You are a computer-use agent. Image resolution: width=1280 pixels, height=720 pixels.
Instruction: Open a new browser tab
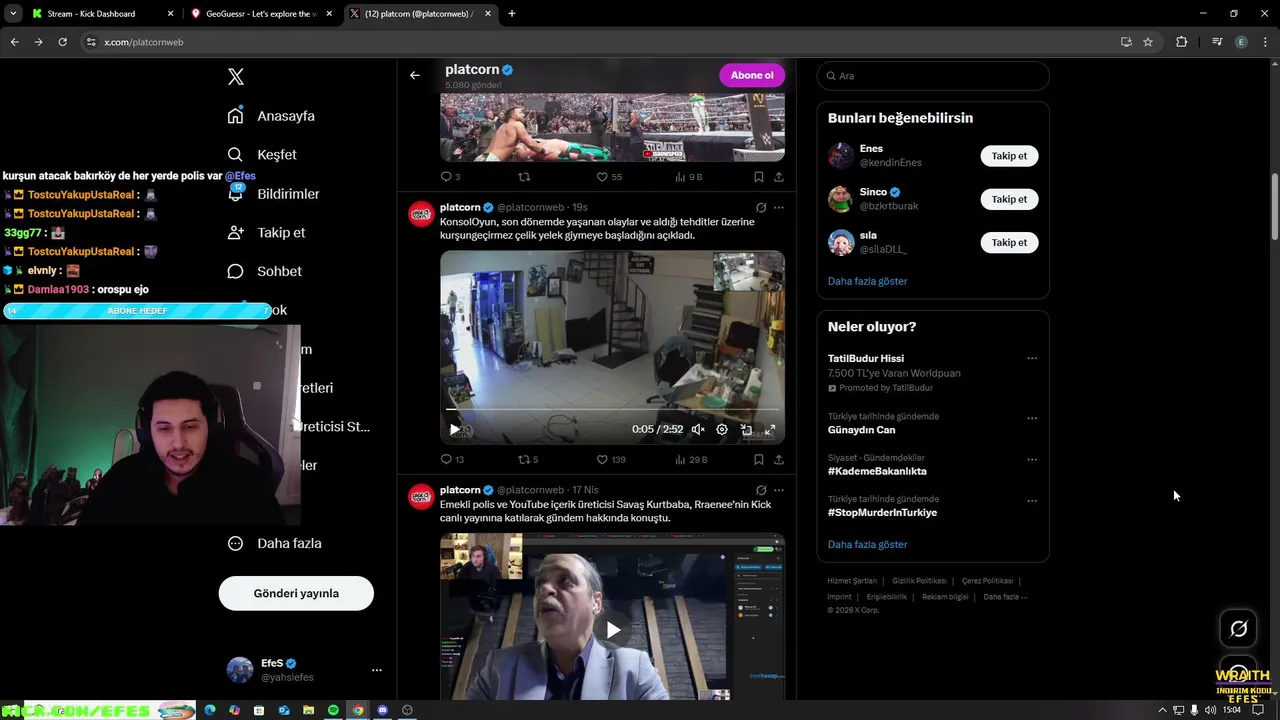coord(512,14)
